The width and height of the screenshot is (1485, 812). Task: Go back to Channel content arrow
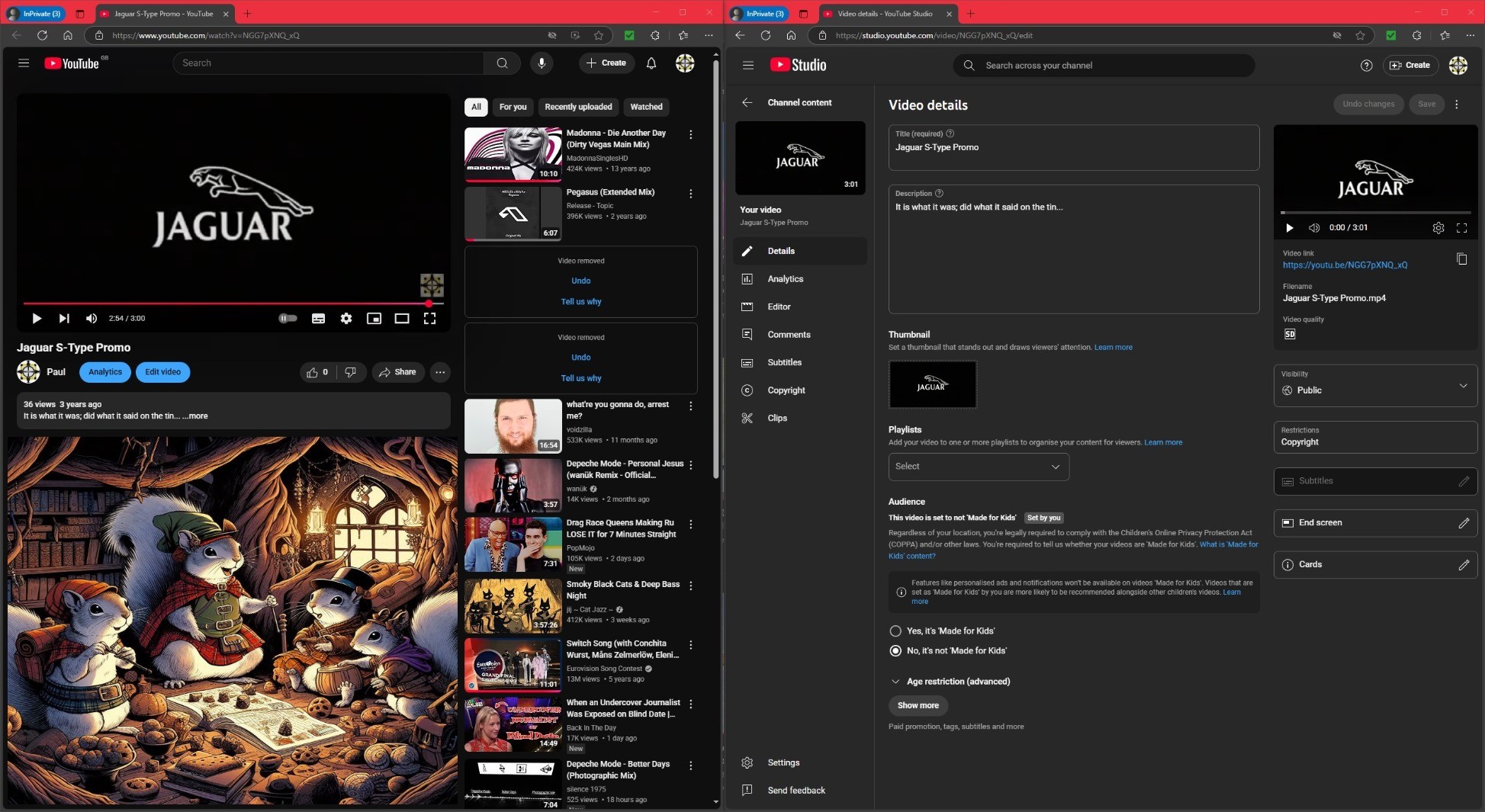click(747, 102)
